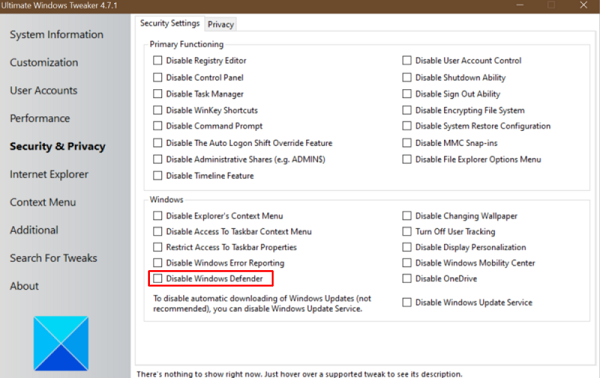Go to the Context Menu section
The height and width of the screenshot is (378, 600).
(43, 202)
